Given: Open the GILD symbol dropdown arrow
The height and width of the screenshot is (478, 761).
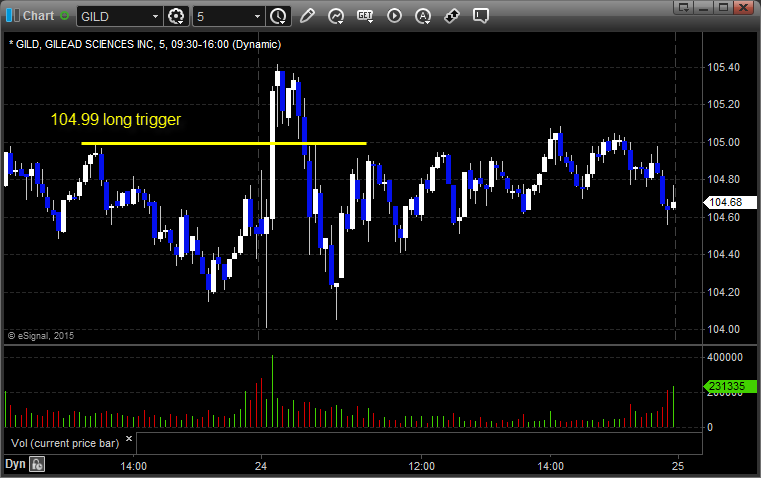Looking at the screenshot, I should click(x=155, y=16).
